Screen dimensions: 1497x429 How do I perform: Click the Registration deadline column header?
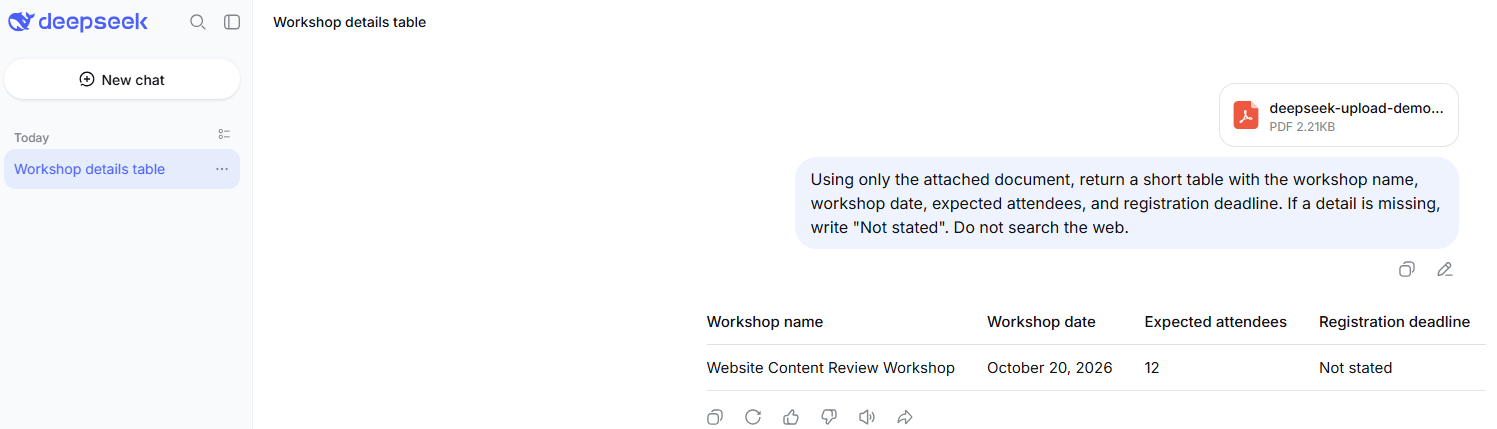1394,322
